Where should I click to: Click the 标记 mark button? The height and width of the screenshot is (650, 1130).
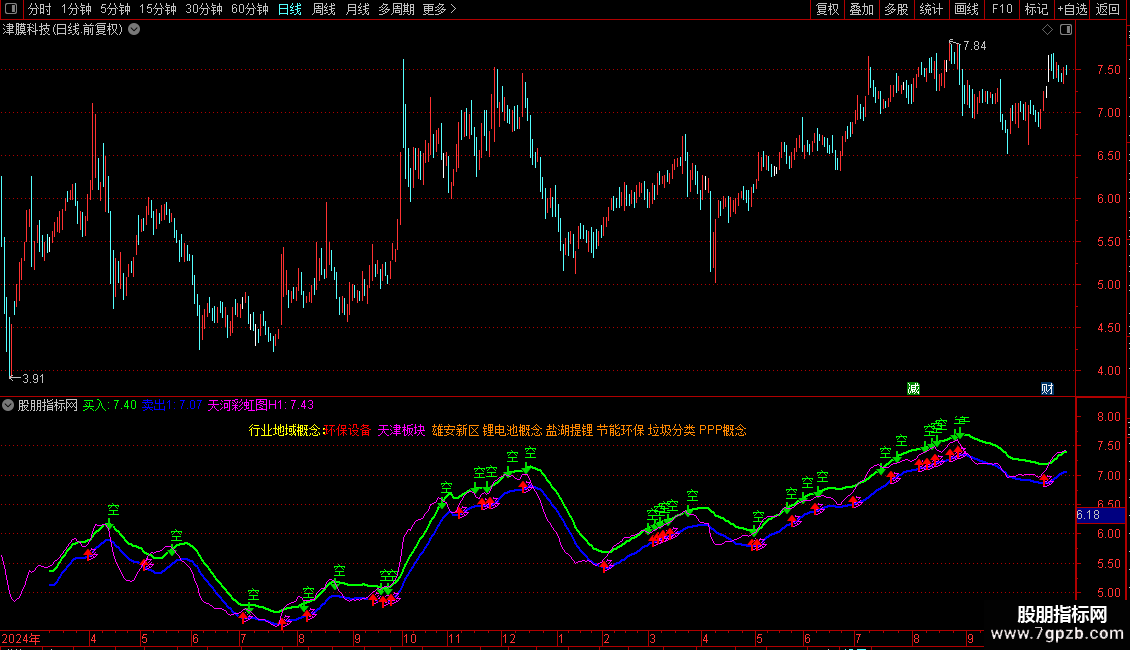coord(1036,9)
